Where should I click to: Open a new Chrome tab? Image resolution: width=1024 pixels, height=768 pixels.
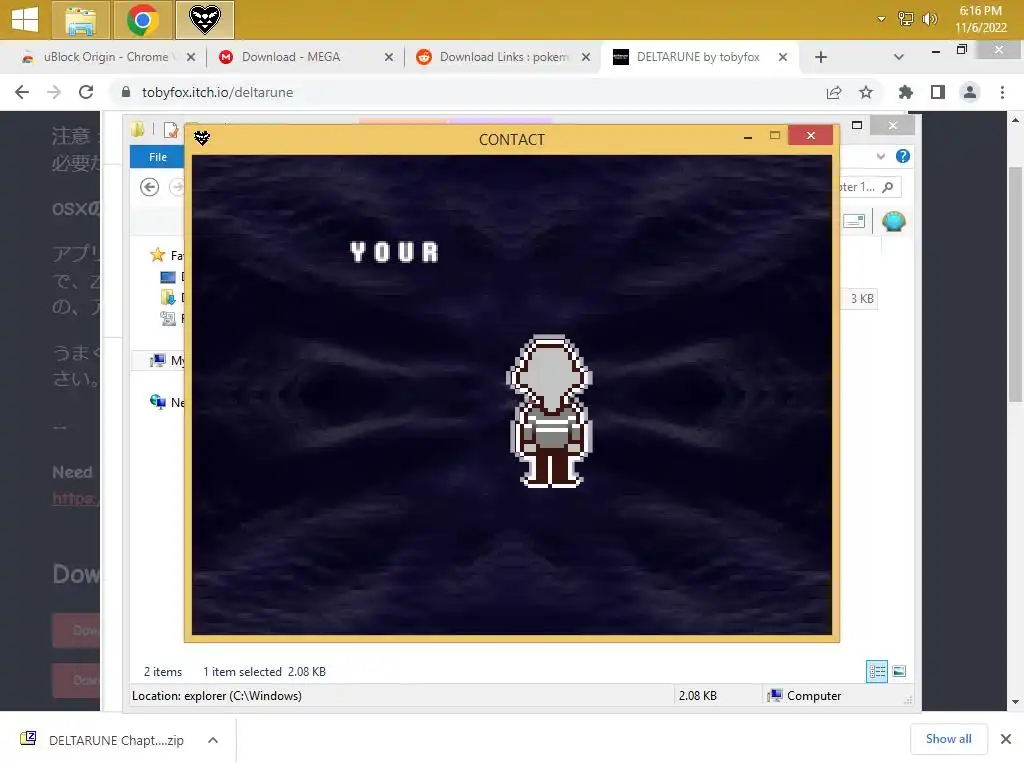pos(821,57)
